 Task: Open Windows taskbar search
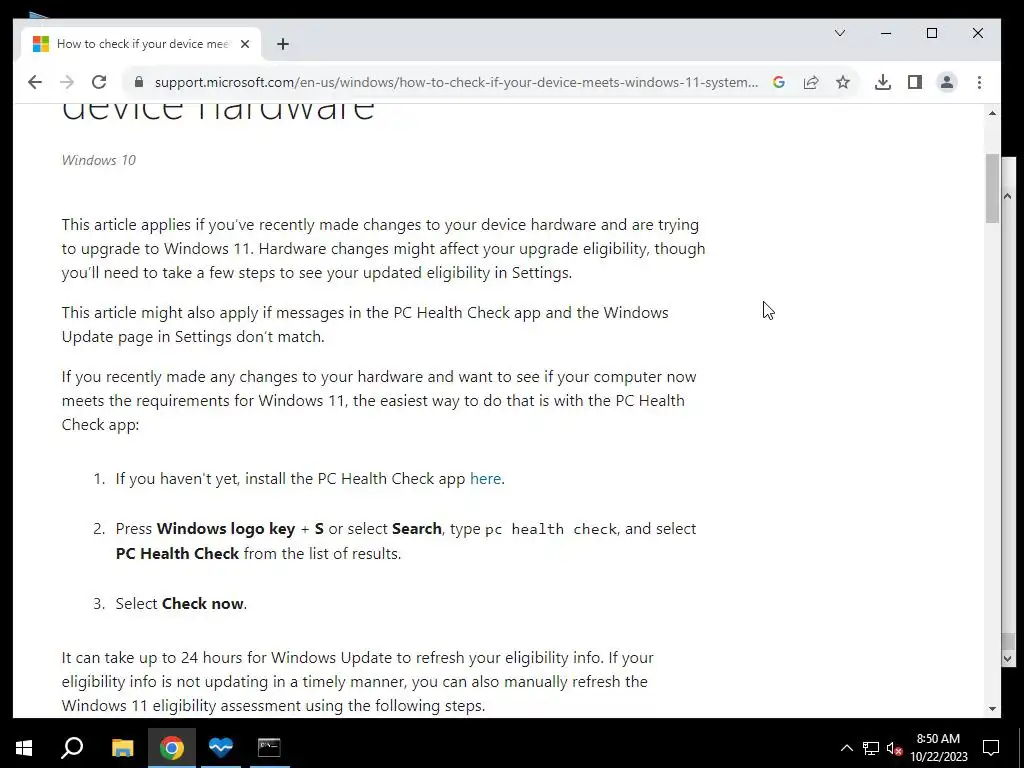tap(72, 748)
